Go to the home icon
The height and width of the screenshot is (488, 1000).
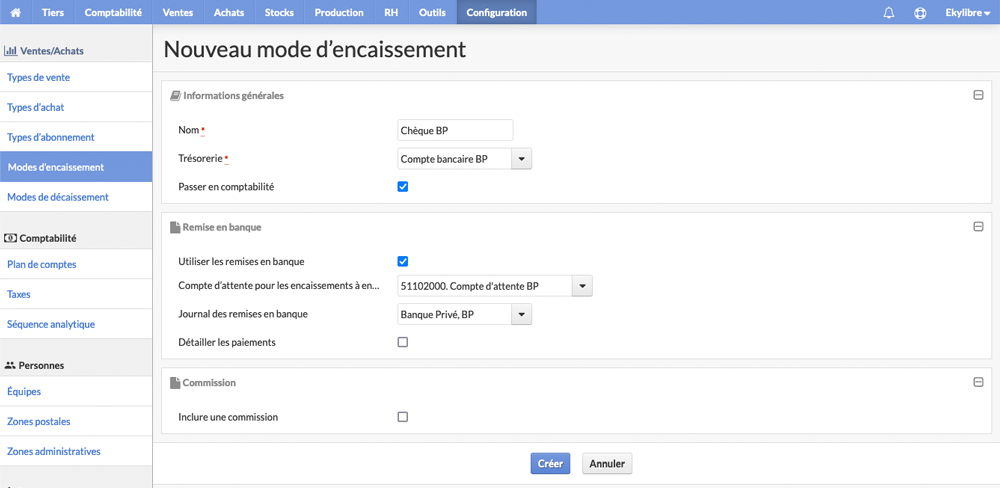pyautogui.click(x=16, y=12)
